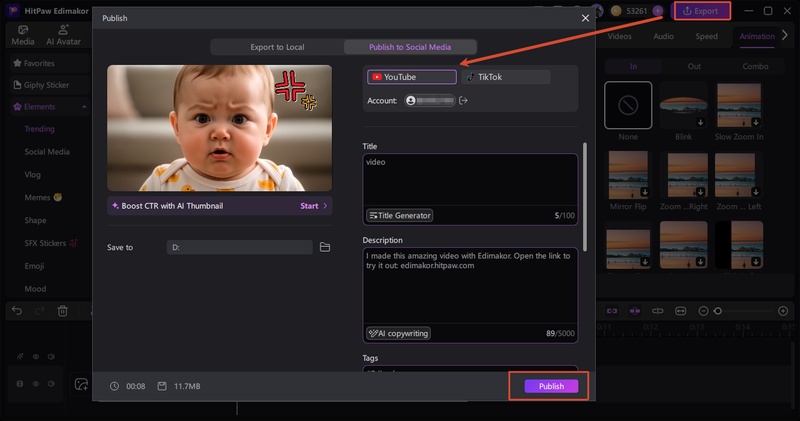Apply the Mirror Flip animation

click(x=628, y=175)
